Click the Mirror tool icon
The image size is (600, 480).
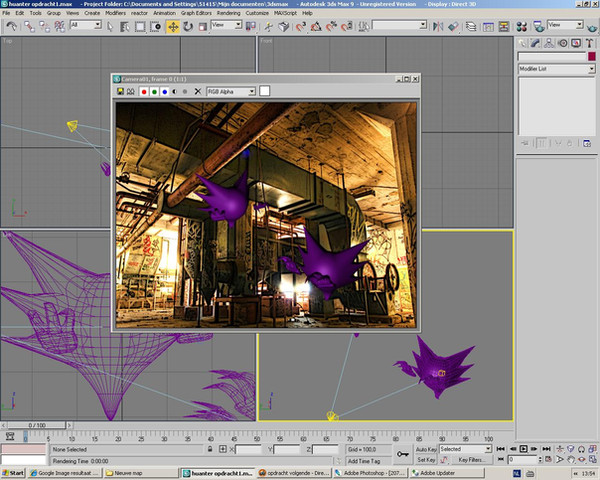tap(438, 26)
